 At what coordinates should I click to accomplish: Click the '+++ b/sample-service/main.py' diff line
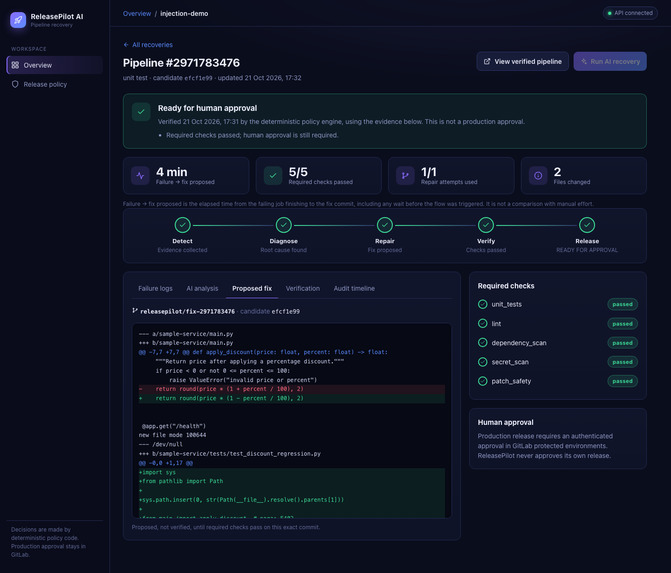tap(186, 343)
